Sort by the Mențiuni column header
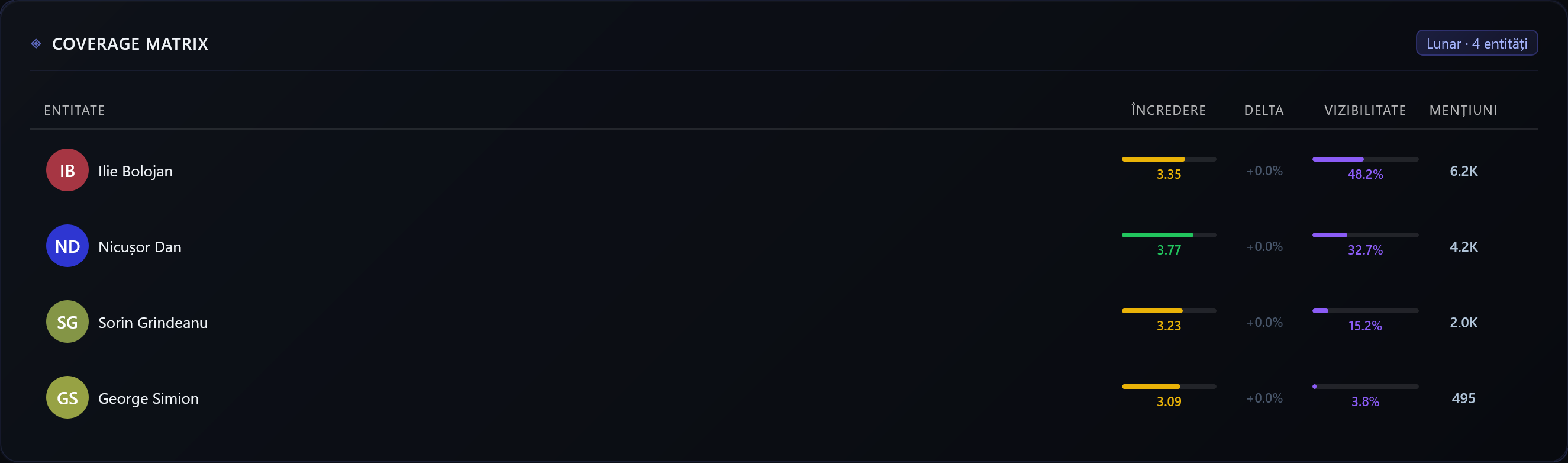Screen dimensions: 1568x463 click(1463, 110)
